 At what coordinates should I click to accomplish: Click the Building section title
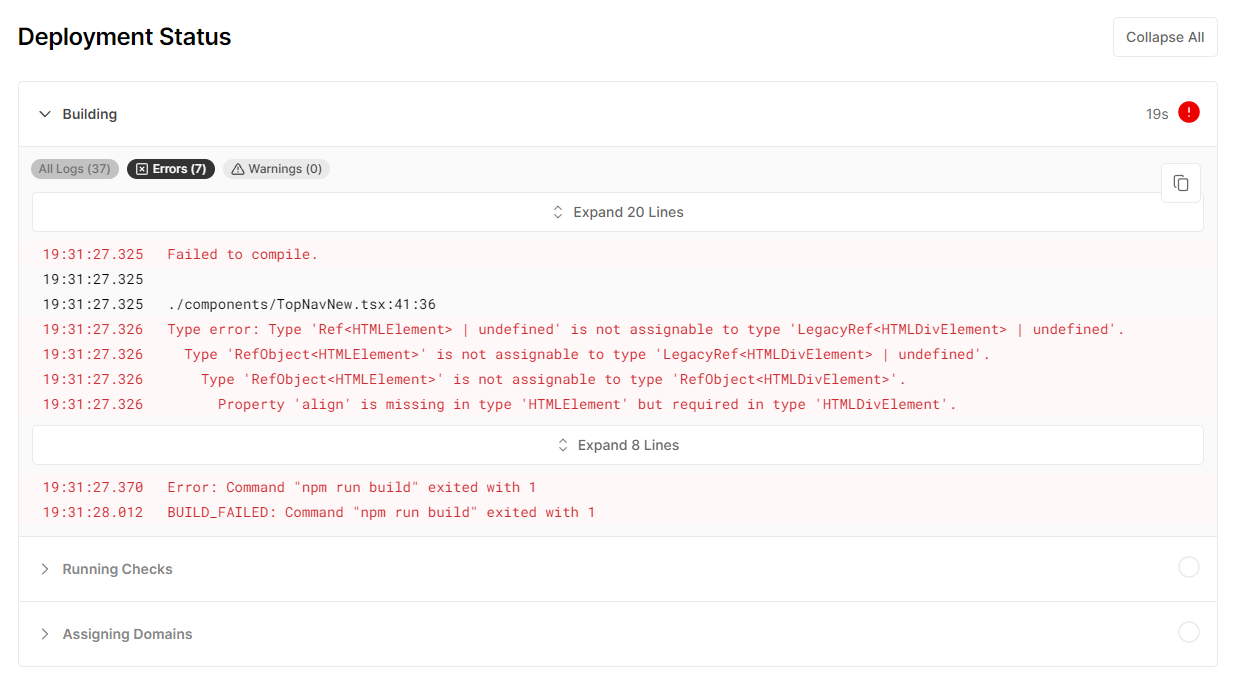[90, 114]
